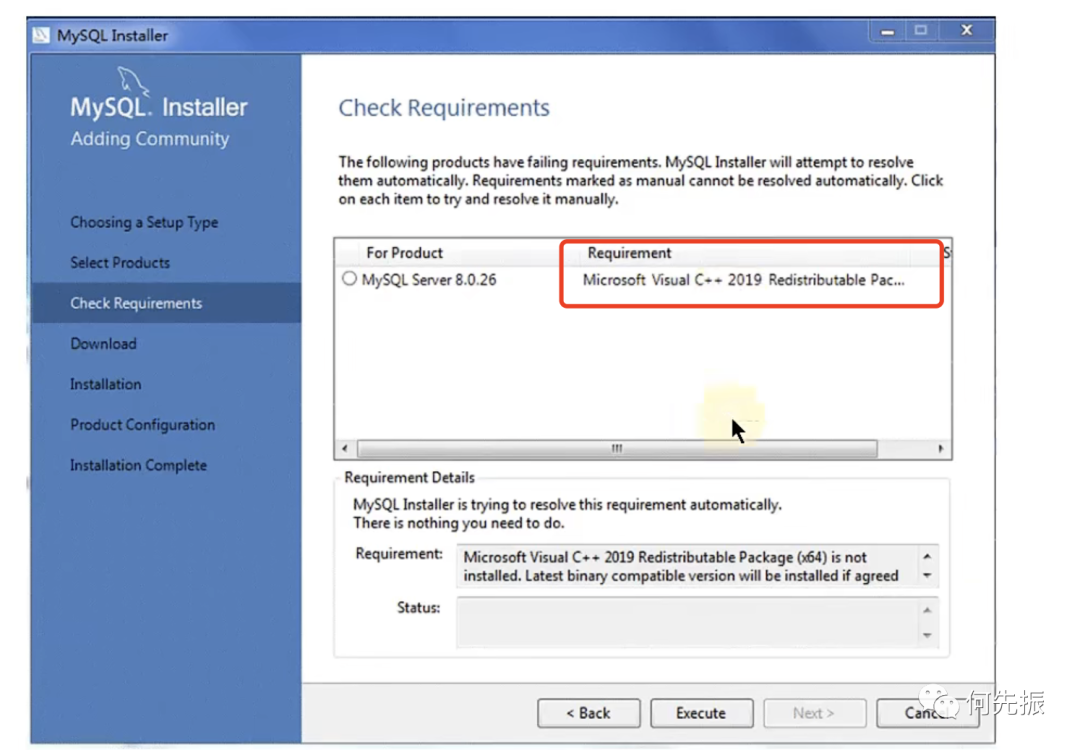Open the Download step in sidebar
The height and width of the screenshot is (750, 1080).
pyautogui.click(x=103, y=344)
